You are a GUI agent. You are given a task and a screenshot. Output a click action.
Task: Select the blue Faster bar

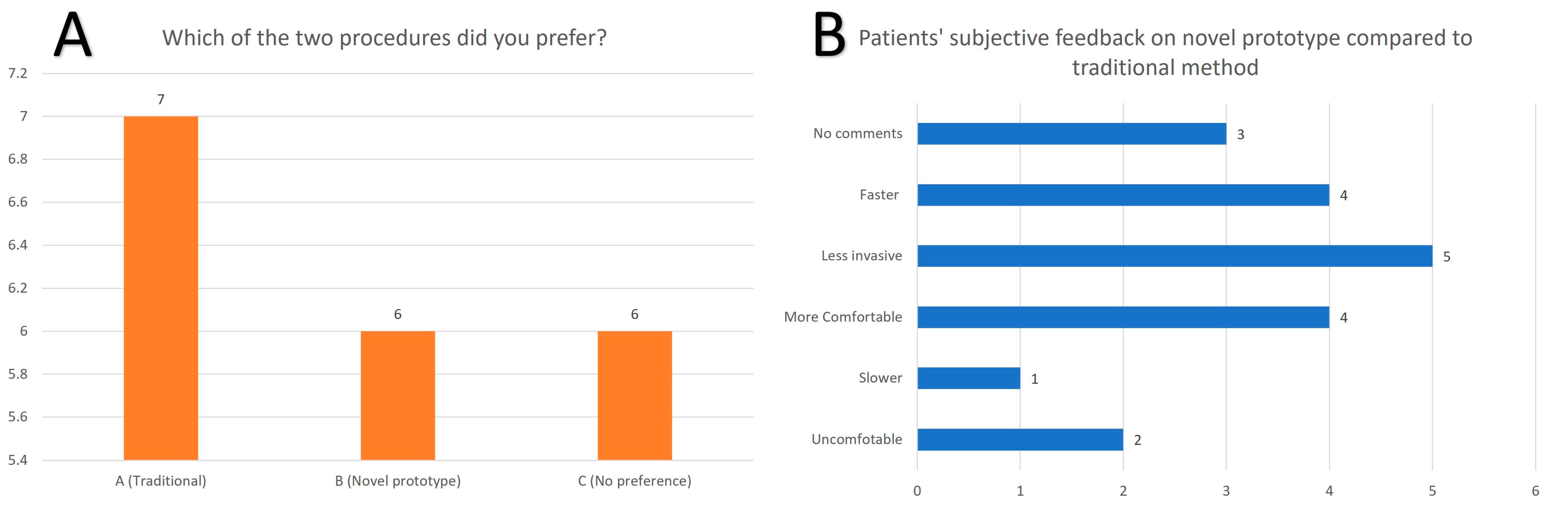[1123, 195]
